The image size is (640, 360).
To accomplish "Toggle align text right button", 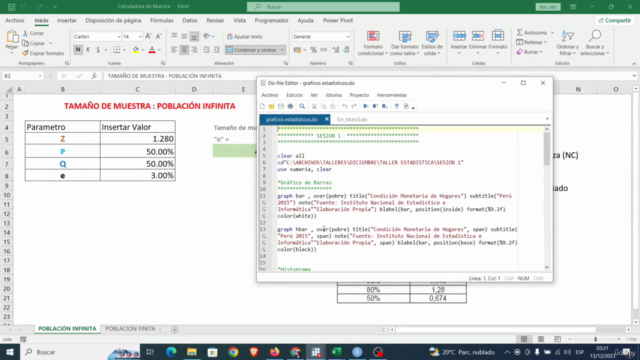I will 194,50.
